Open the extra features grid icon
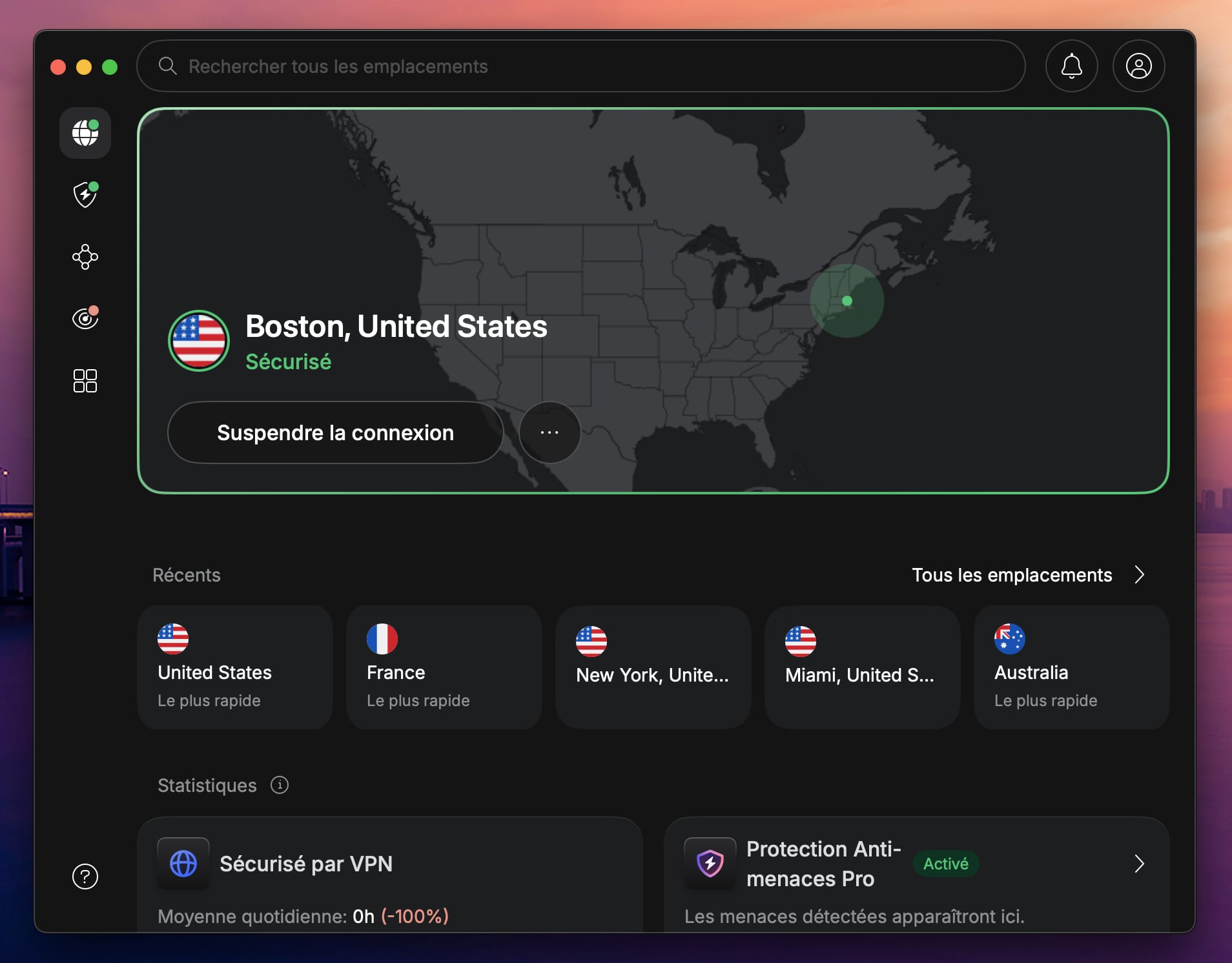Image resolution: width=1232 pixels, height=963 pixels. click(85, 380)
